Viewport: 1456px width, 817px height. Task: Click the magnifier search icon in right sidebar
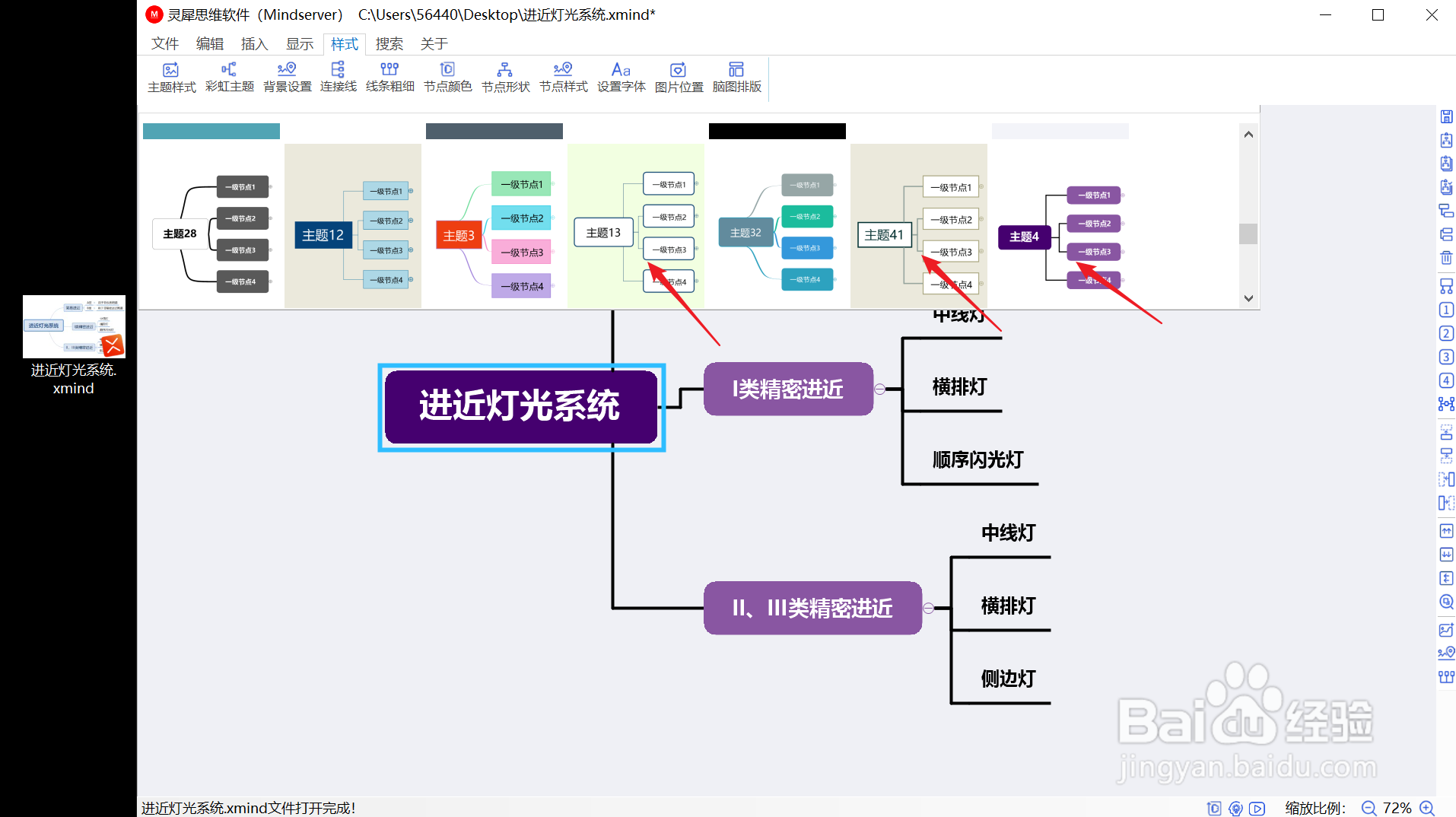coord(1446,602)
